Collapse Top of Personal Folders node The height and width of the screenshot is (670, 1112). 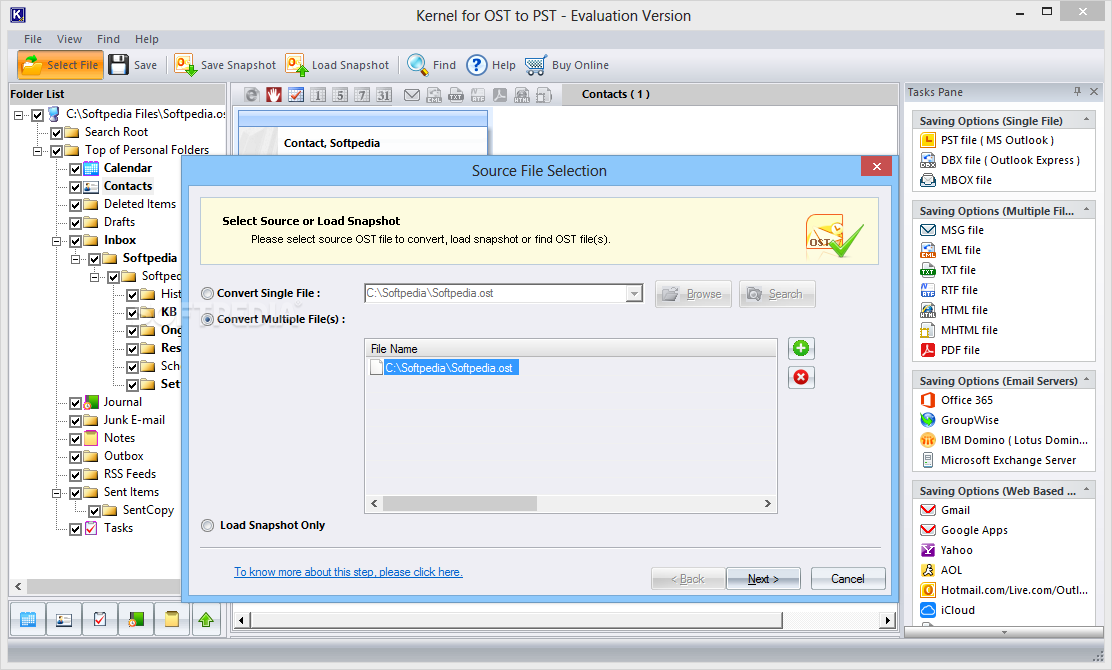37,151
